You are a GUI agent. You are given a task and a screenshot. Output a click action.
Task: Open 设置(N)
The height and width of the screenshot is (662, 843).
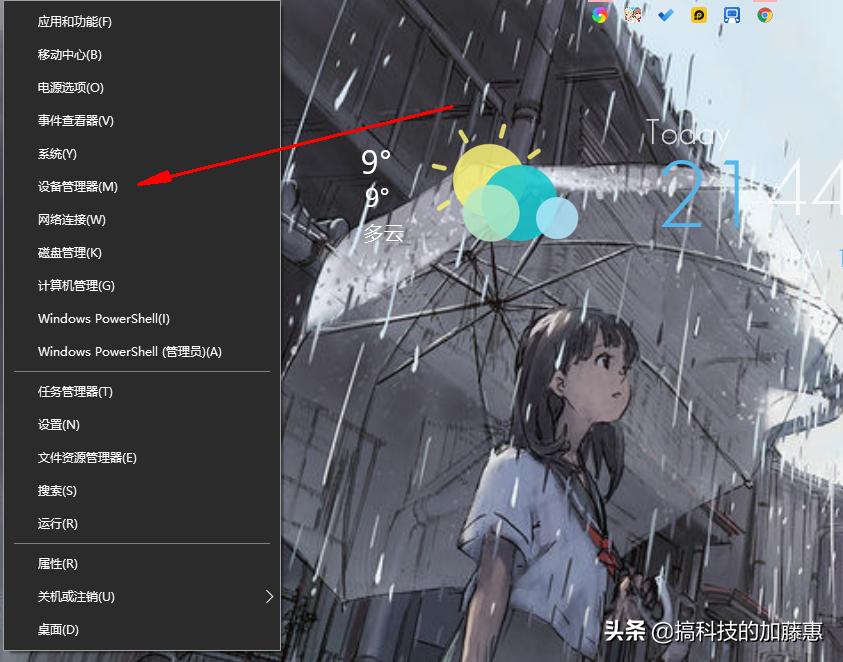point(142,424)
